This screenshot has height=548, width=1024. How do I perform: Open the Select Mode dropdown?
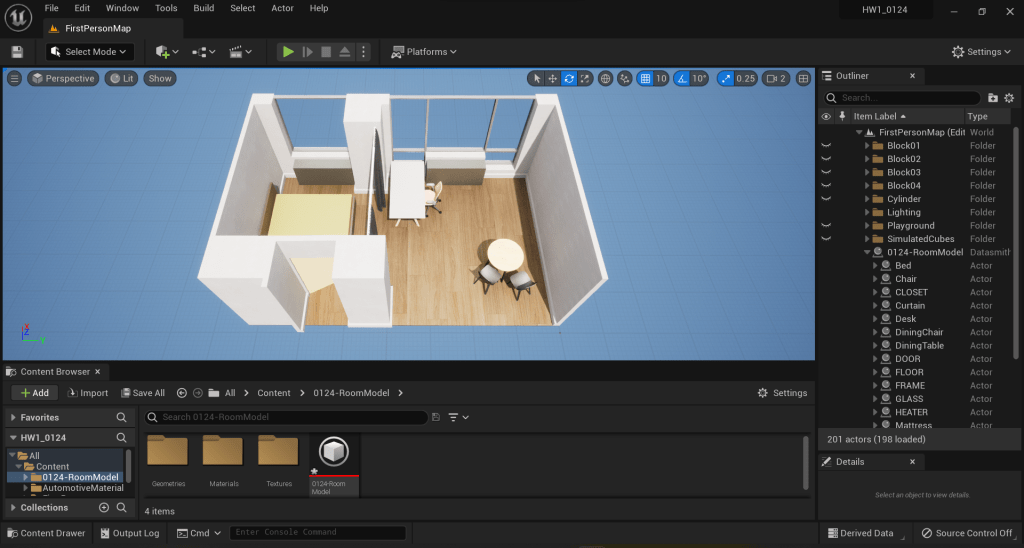(x=89, y=52)
